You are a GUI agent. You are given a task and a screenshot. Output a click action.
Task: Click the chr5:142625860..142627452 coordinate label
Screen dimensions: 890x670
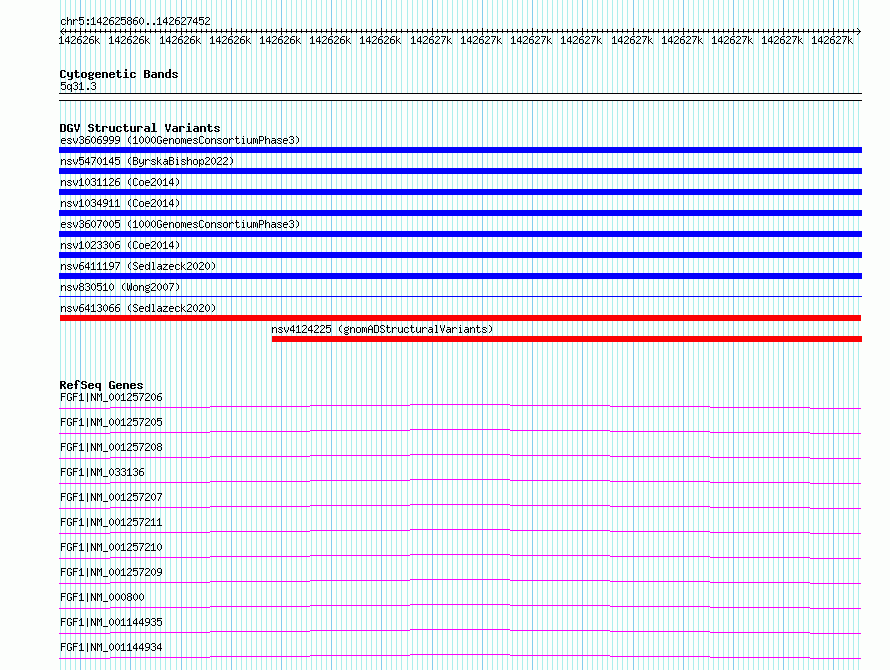pyautogui.click(x=135, y=21)
